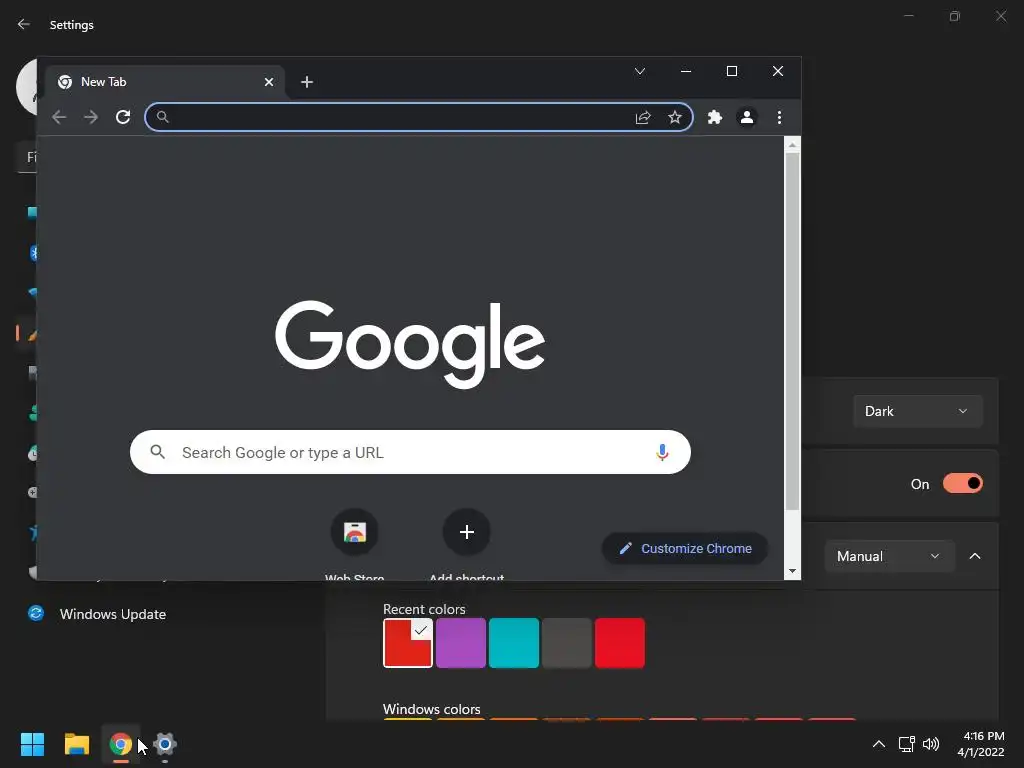Open a new tab with the plus button
The height and width of the screenshot is (768, 1024).
point(307,82)
